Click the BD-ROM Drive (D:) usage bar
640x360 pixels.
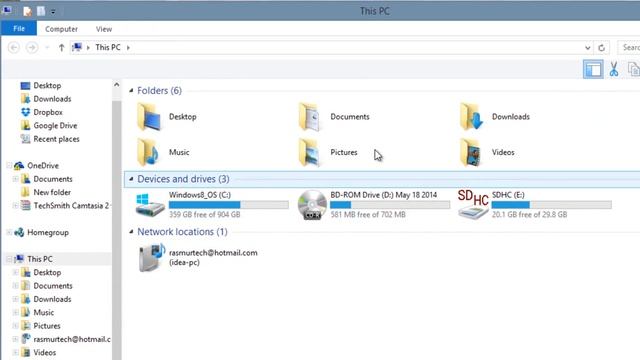[390, 205]
